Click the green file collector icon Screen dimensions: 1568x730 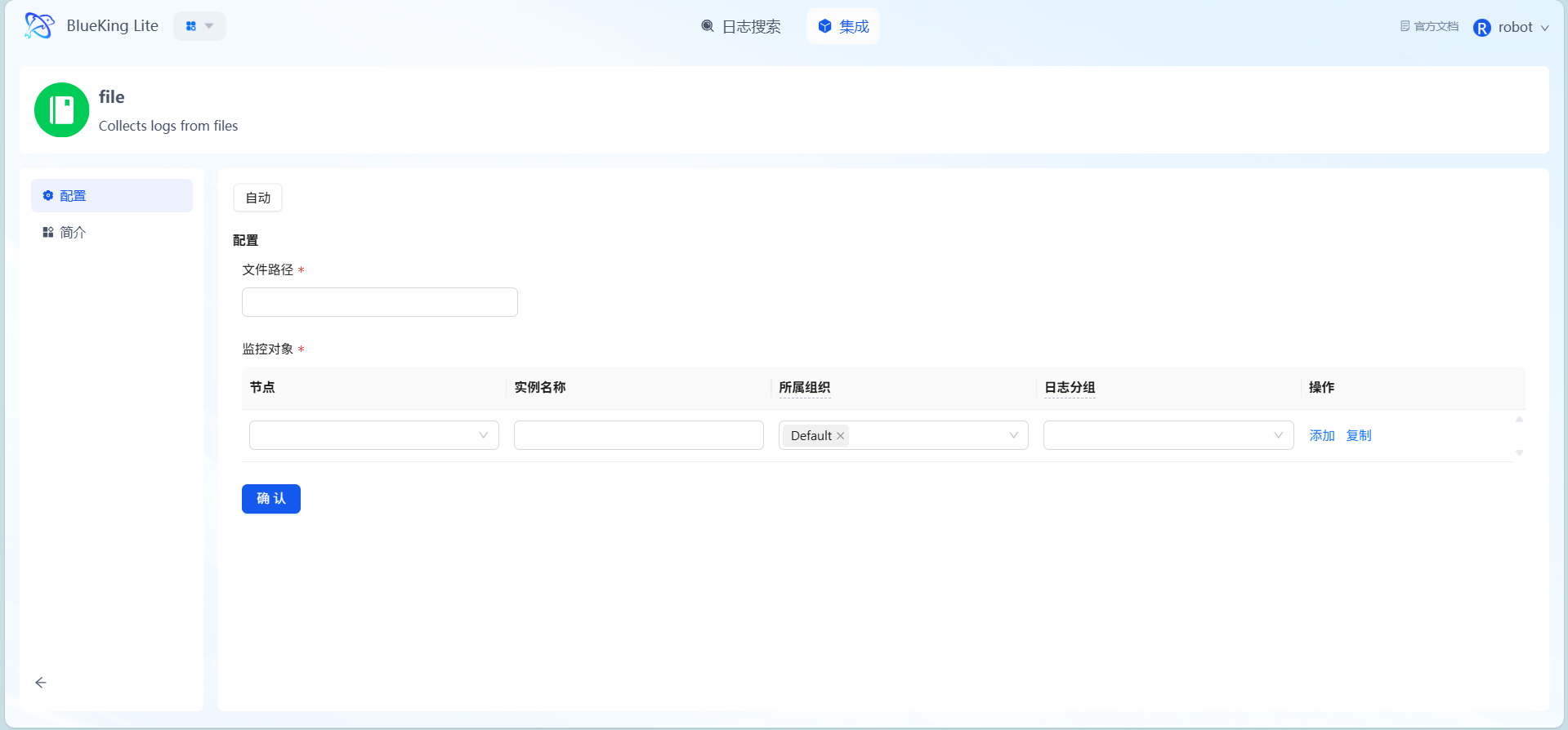pyautogui.click(x=61, y=109)
